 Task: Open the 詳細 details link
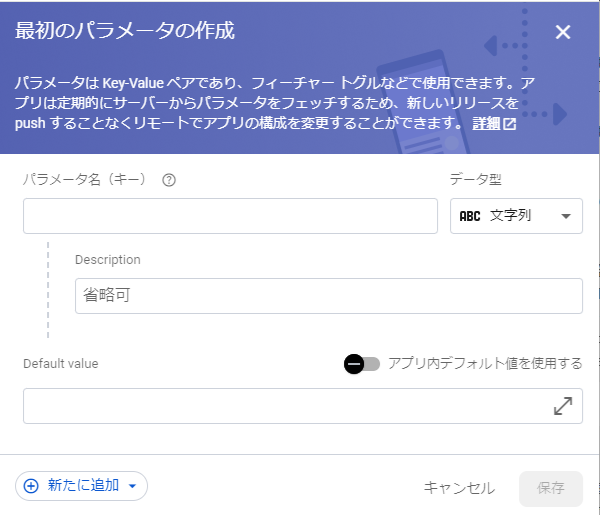click(x=494, y=124)
